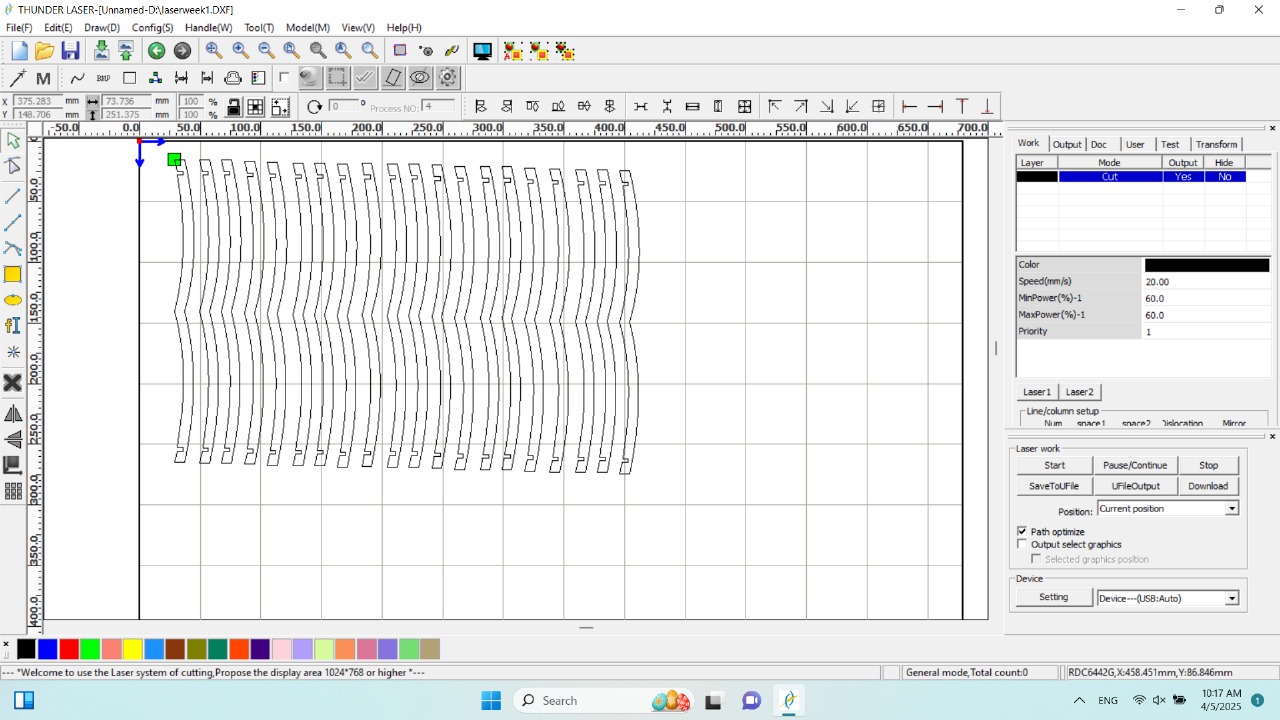Click the eye preview icon in second toolbar
This screenshot has width=1280, height=720.
[420, 78]
